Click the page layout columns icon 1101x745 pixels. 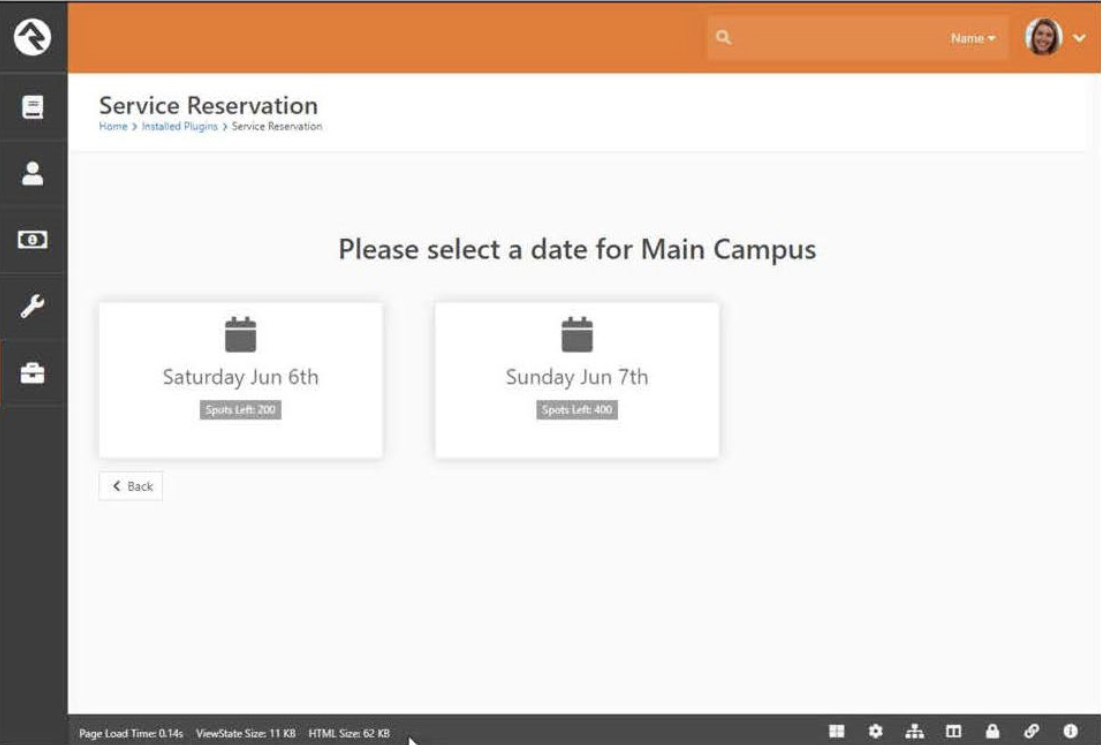[953, 732]
